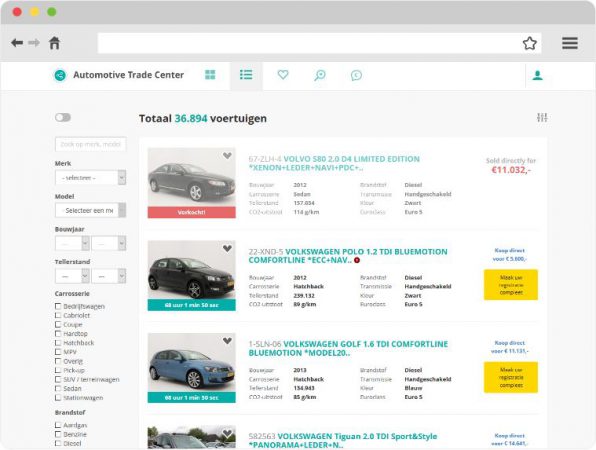Check the Hardtop checkbox
This screenshot has height=450, width=596.
(58, 333)
